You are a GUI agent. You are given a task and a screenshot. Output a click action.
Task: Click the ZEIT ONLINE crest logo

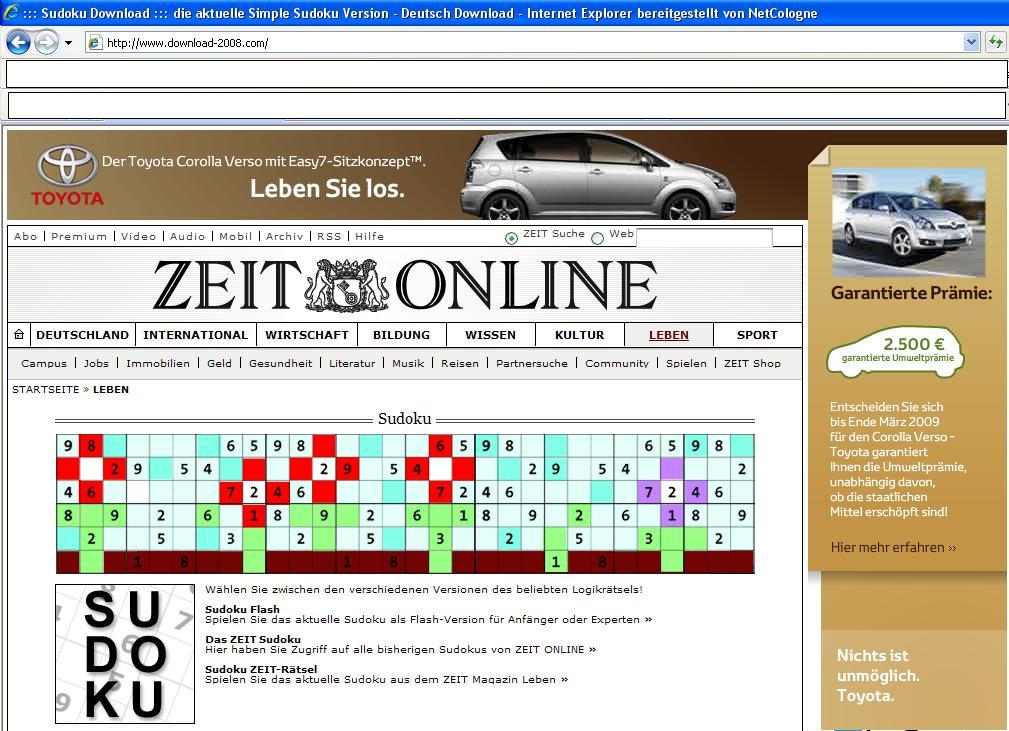(x=347, y=285)
